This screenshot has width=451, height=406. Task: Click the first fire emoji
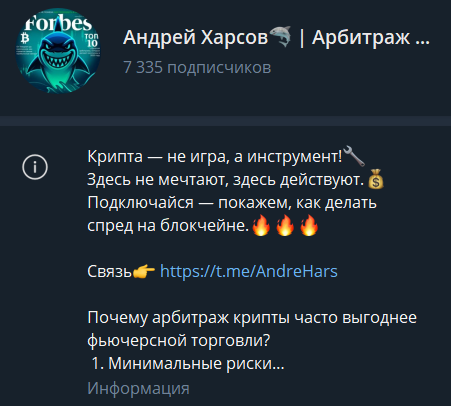261,225
